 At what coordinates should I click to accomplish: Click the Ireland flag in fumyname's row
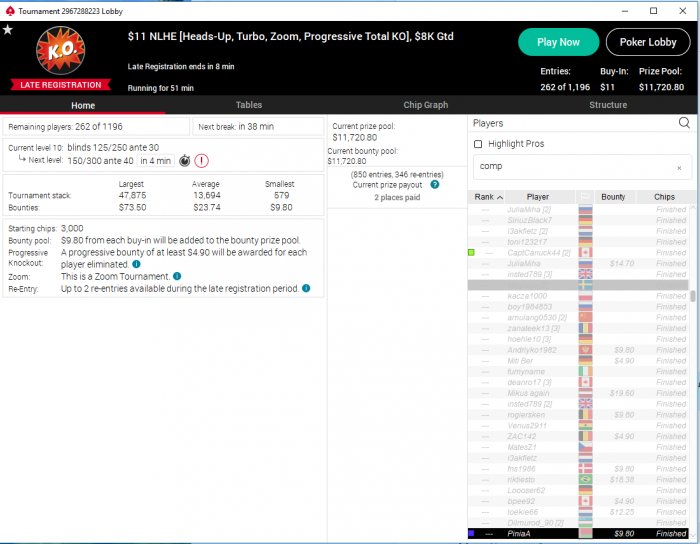[x=585, y=371]
